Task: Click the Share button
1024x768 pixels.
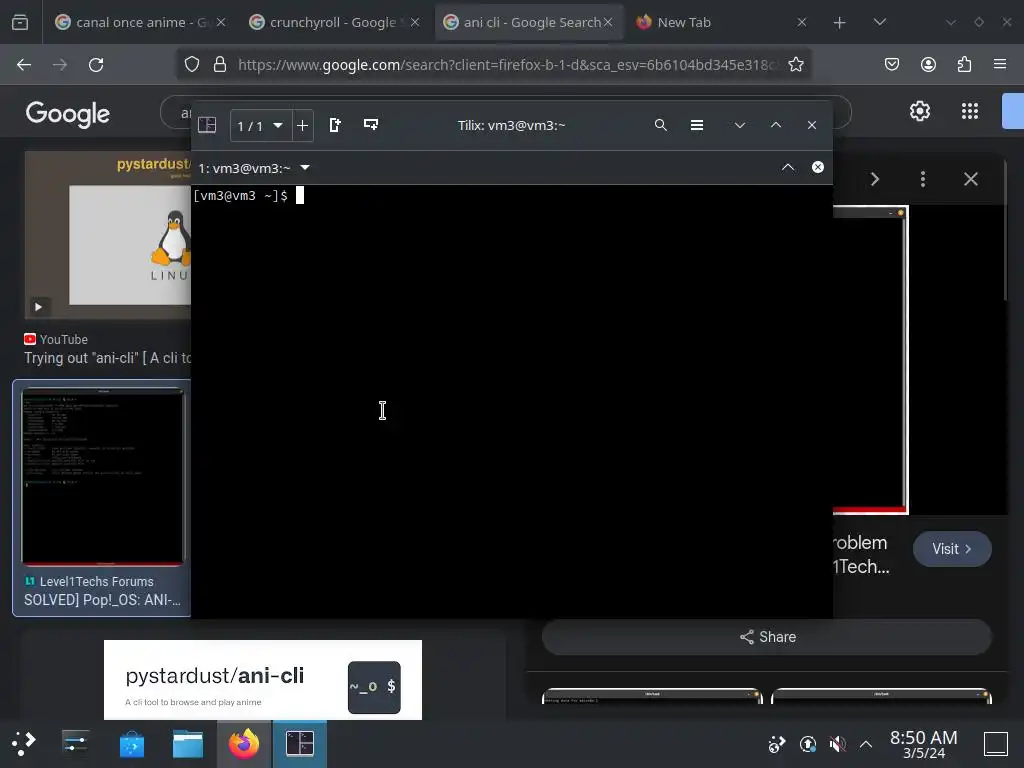Action: coord(767,637)
